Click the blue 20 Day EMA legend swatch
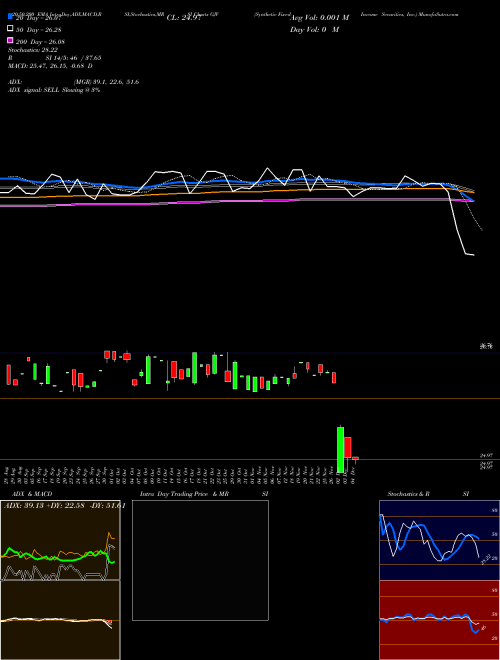The width and height of the screenshot is (500, 660). tap(11, 16)
